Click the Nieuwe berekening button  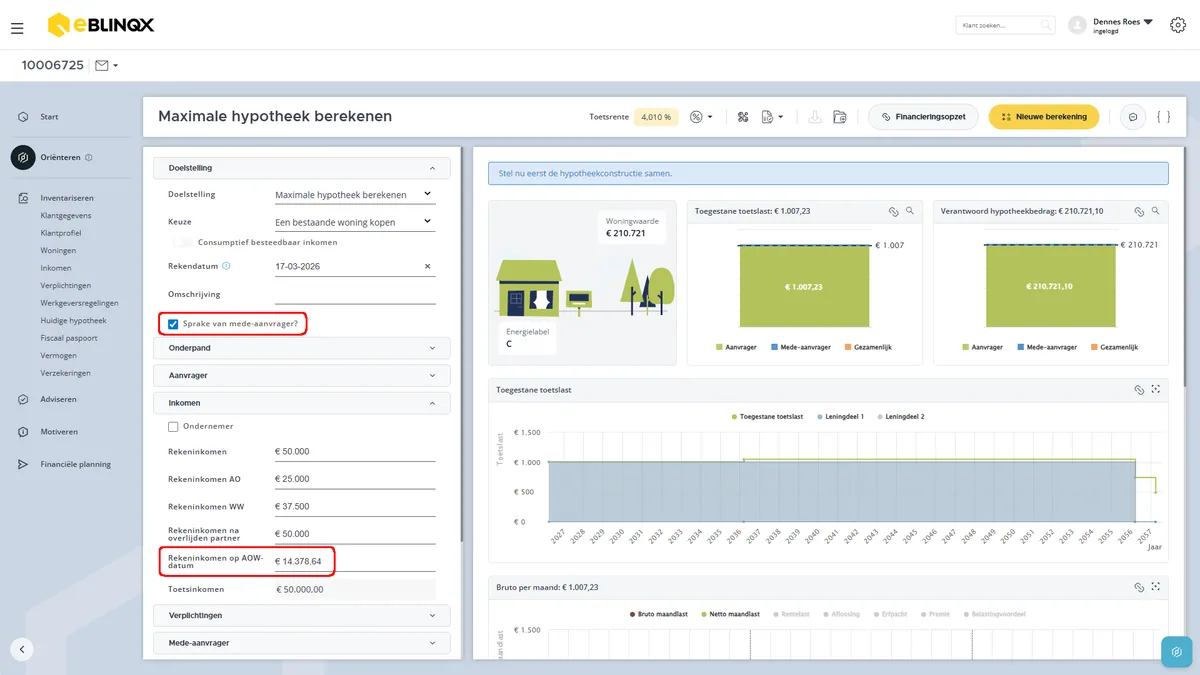point(1044,117)
